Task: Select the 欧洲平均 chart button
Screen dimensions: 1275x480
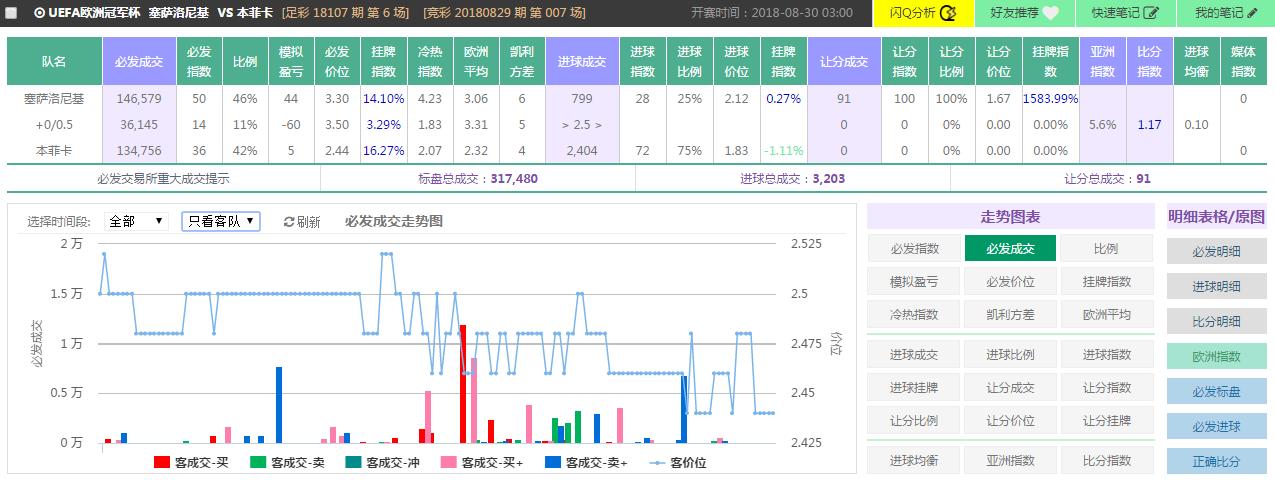Action: [1106, 314]
